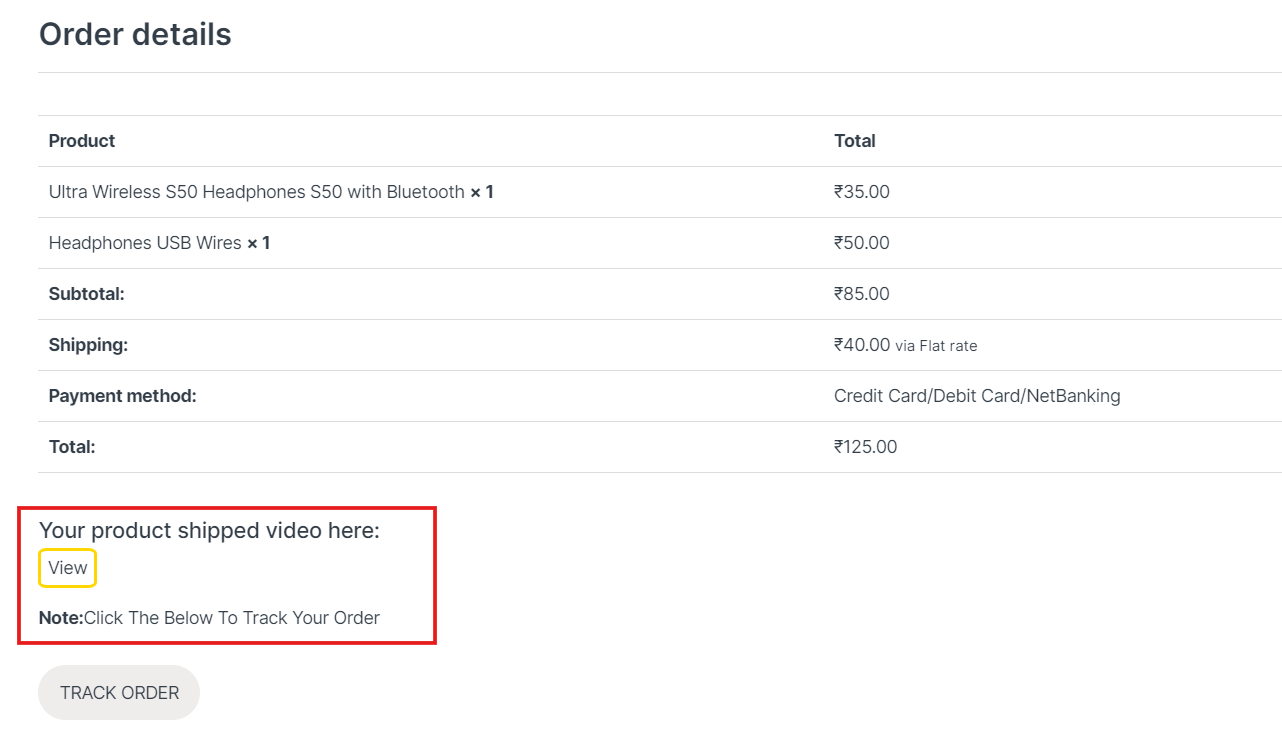The image size is (1282, 737).
Task: Open the View shipped video link
Action: point(68,568)
